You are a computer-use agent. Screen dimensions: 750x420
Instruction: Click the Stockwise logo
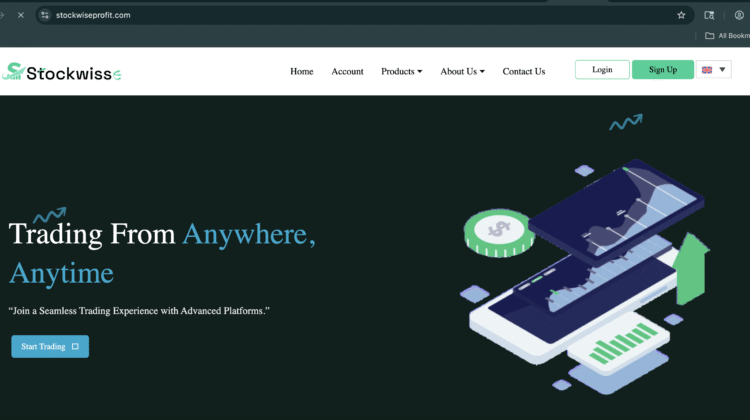[62, 72]
